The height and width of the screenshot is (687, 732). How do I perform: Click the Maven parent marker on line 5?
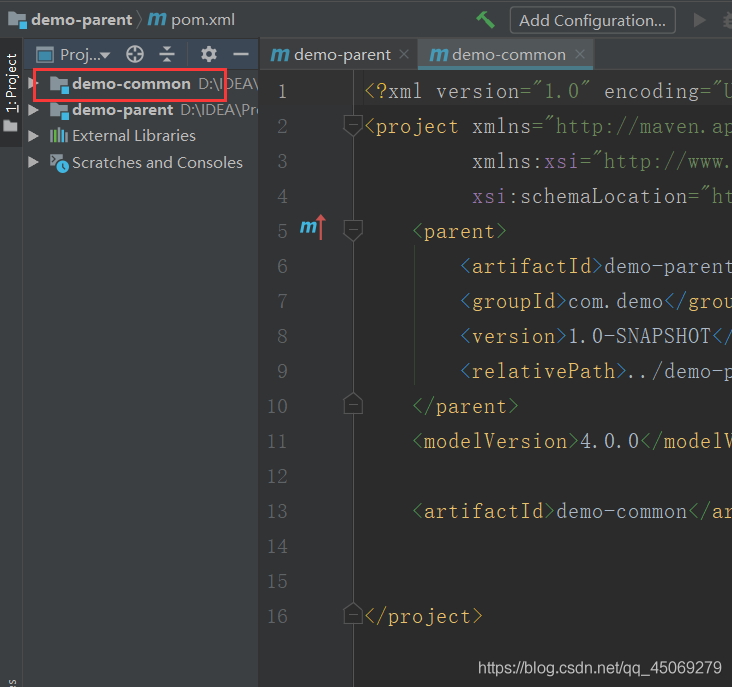click(x=312, y=229)
